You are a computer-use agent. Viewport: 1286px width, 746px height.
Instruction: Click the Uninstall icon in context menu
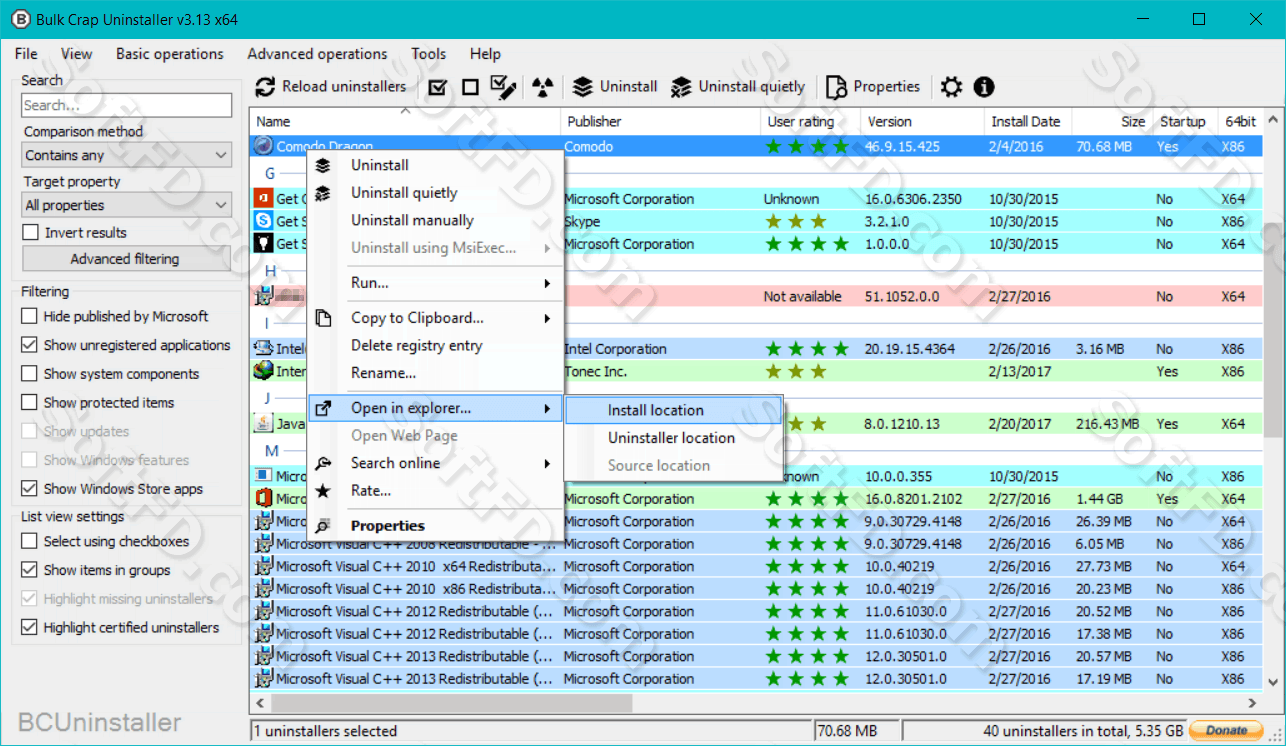[323, 166]
